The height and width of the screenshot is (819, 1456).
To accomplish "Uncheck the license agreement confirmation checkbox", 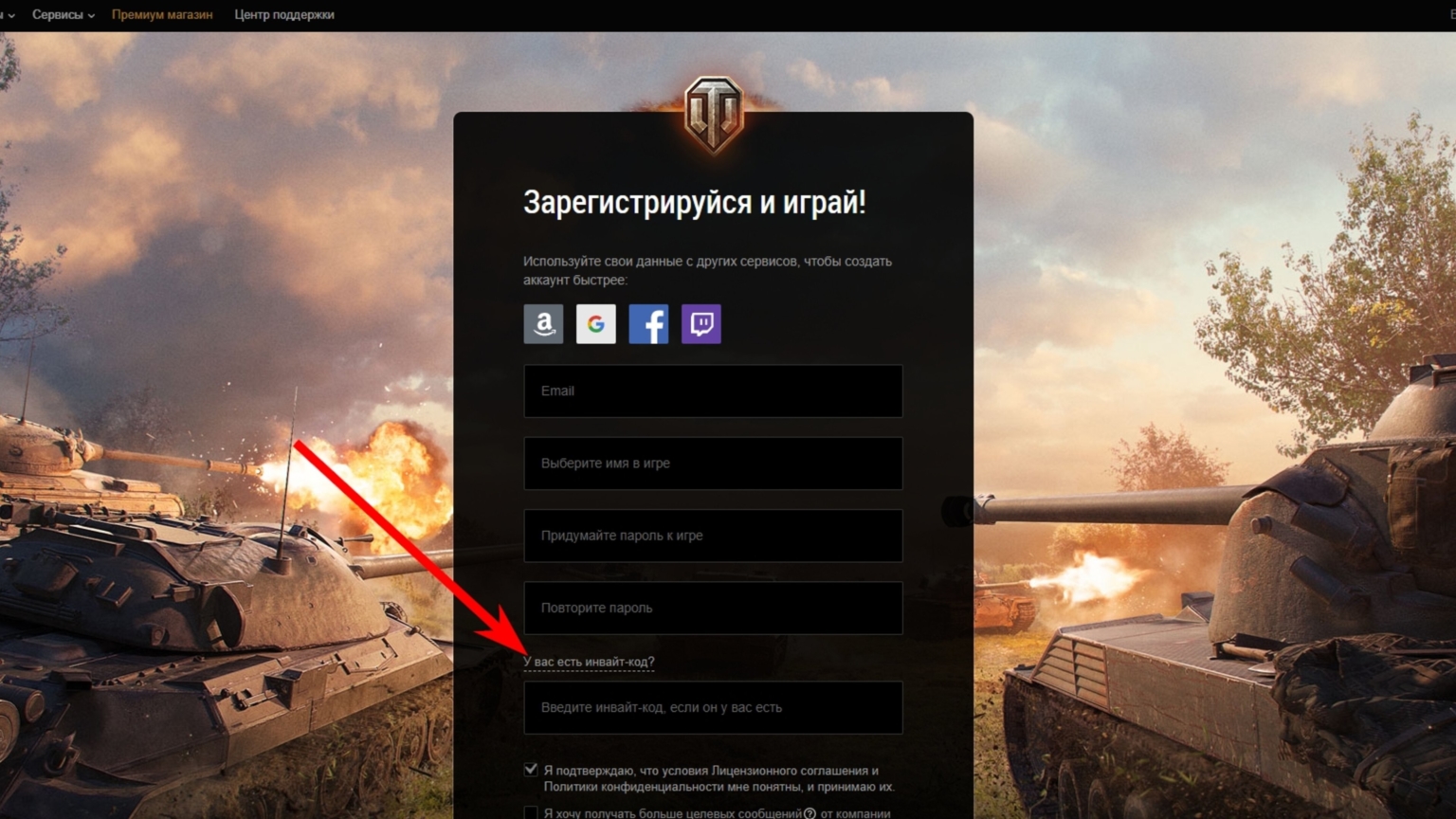I will click(x=531, y=770).
